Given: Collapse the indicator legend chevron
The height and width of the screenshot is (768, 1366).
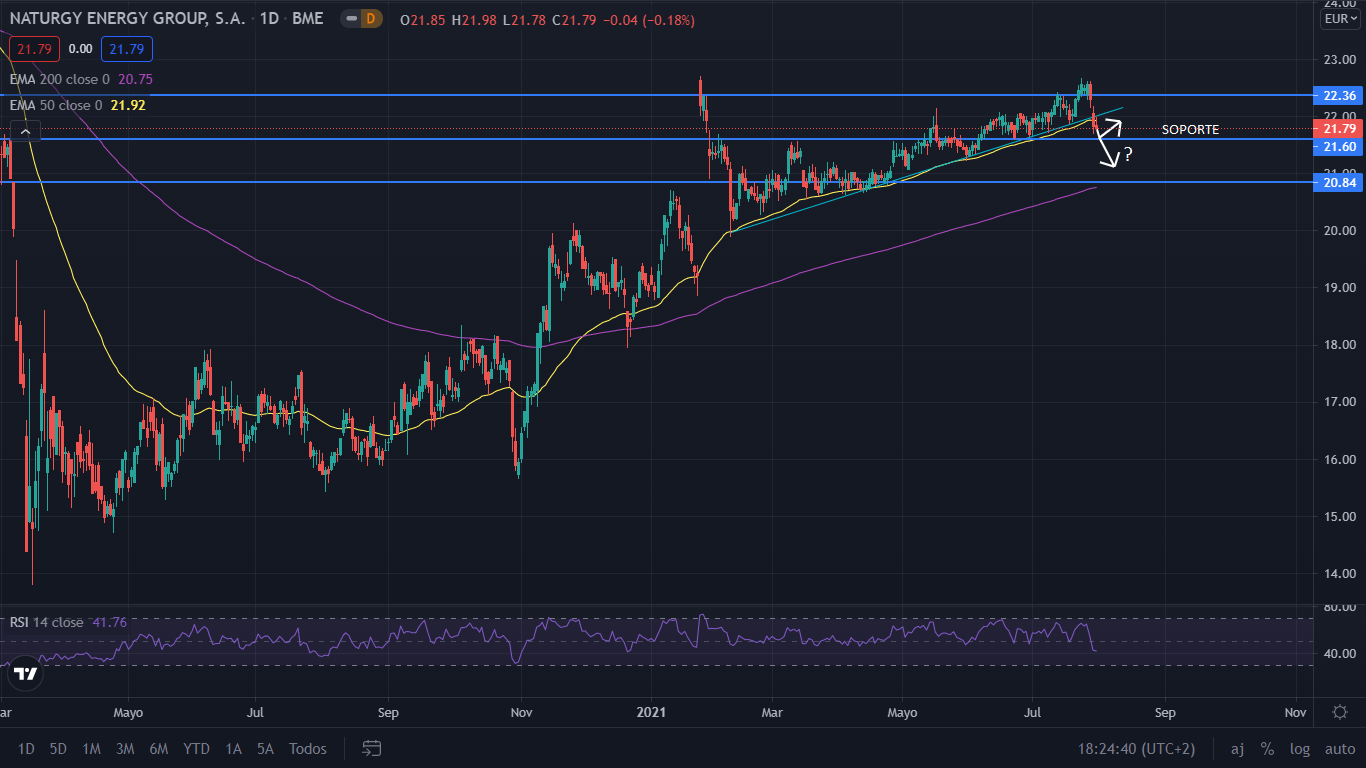Looking at the screenshot, I should click(x=26, y=131).
